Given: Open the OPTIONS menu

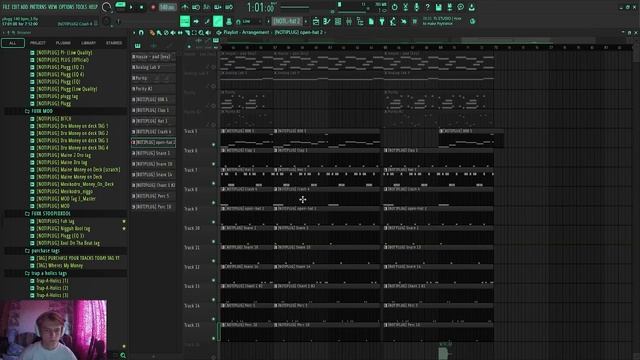Looking at the screenshot, I should coord(67,7).
